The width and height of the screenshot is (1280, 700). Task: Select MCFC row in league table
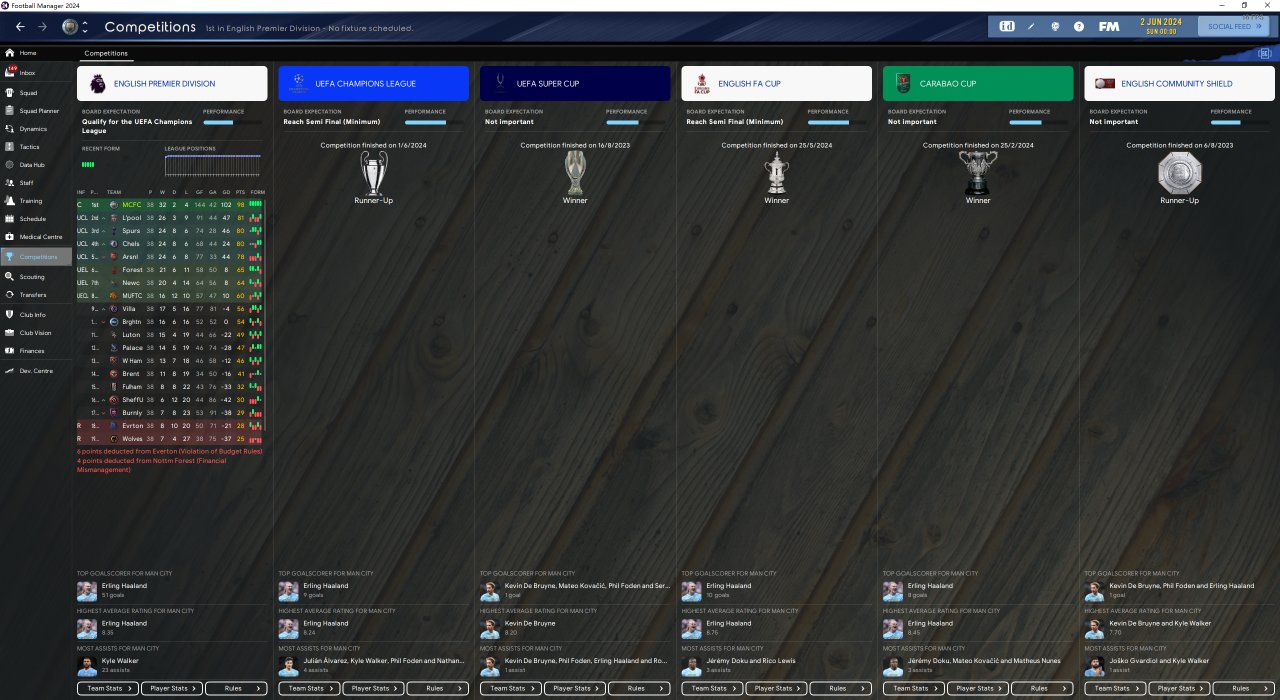(x=170, y=204)
